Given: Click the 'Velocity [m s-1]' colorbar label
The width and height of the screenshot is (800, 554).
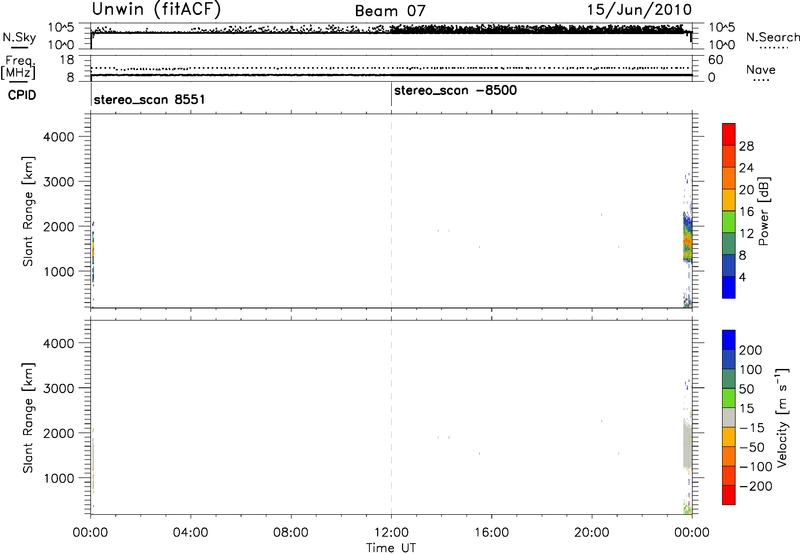Looking at the screenshot, I should coord(782,417).
